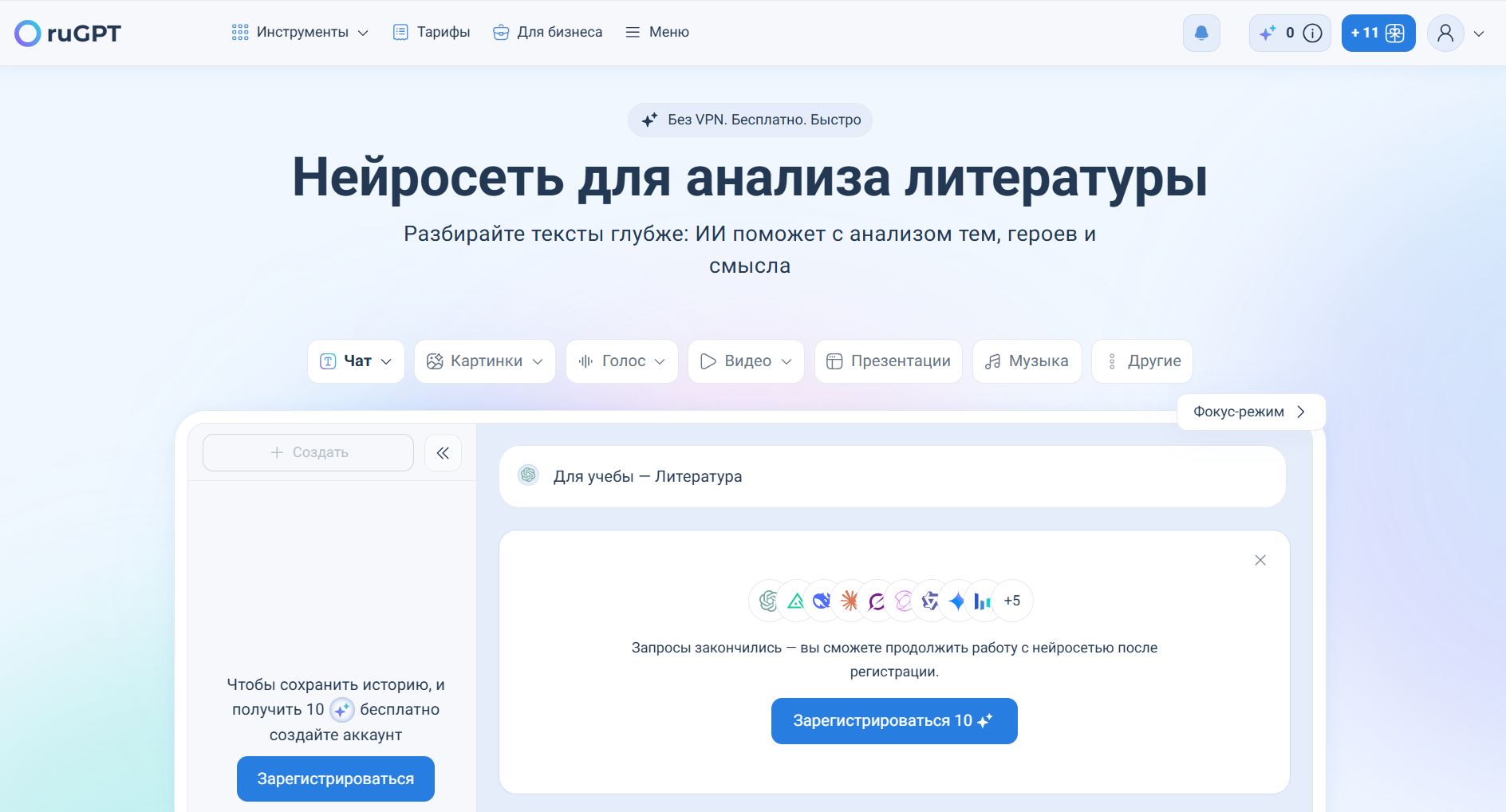Click the orange Claude starburst icon
Screen dimensions: 1506x812
click(850, 601)
